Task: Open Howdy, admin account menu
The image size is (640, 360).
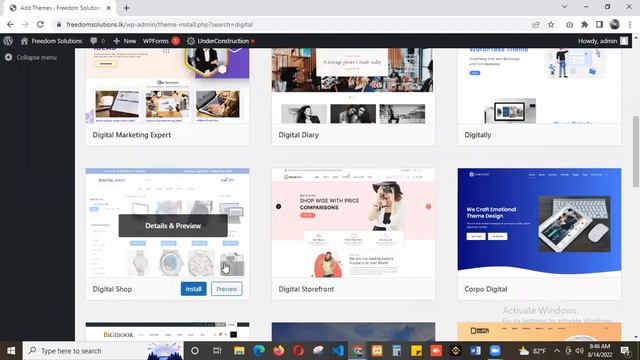Action: [603, 41]
